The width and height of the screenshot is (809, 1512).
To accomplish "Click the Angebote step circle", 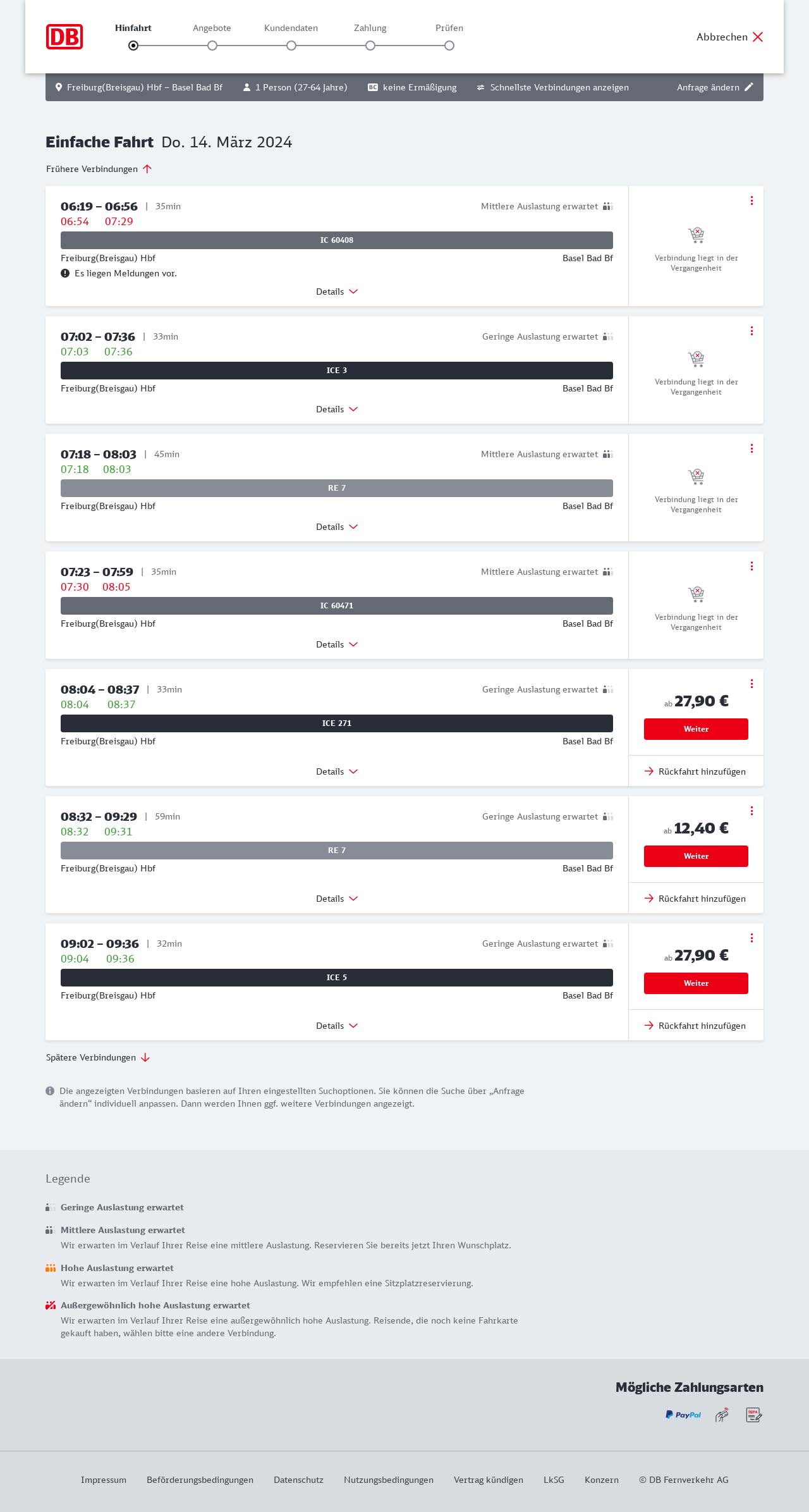I will point(212,46).
